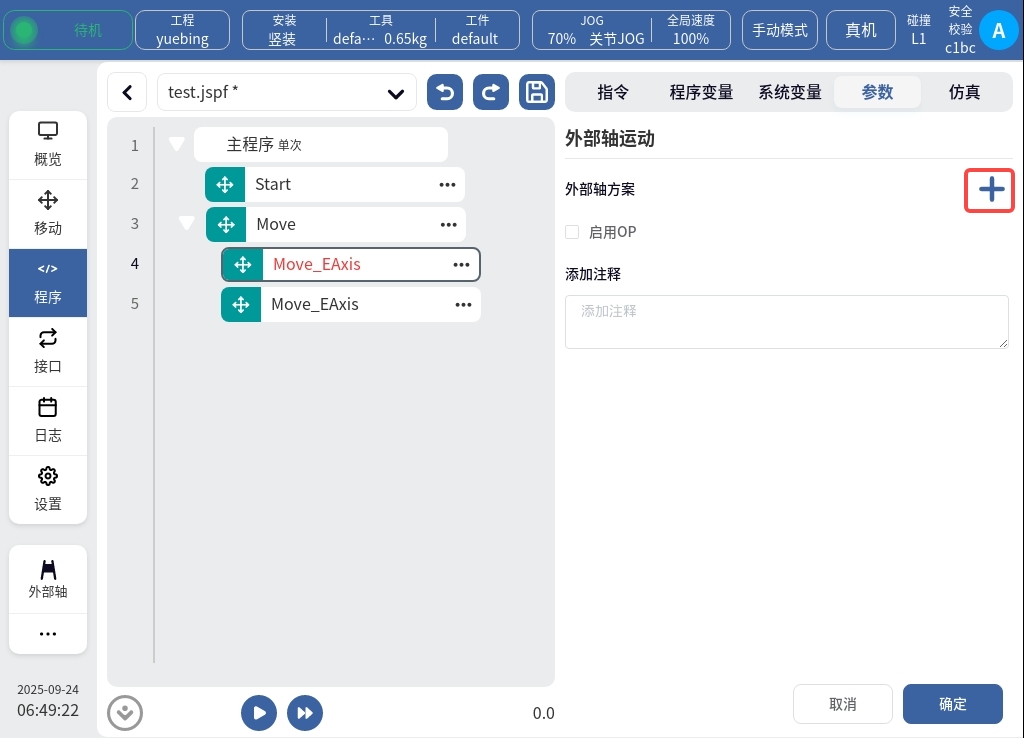This screenshot has height=738, width=1024.
Task: Open the 移动 move panel in sidebar
Action: click(x=48, y=213)
